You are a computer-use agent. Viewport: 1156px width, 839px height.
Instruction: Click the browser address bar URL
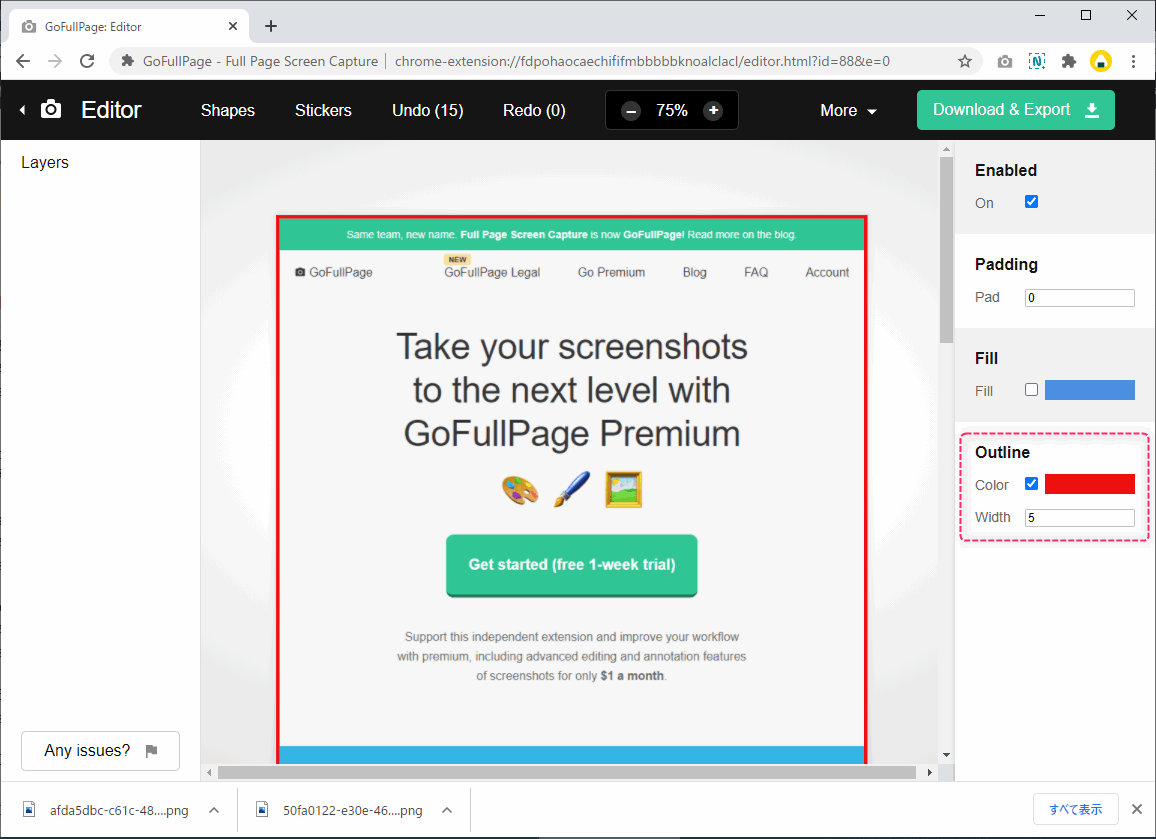(x=642, y=61)
